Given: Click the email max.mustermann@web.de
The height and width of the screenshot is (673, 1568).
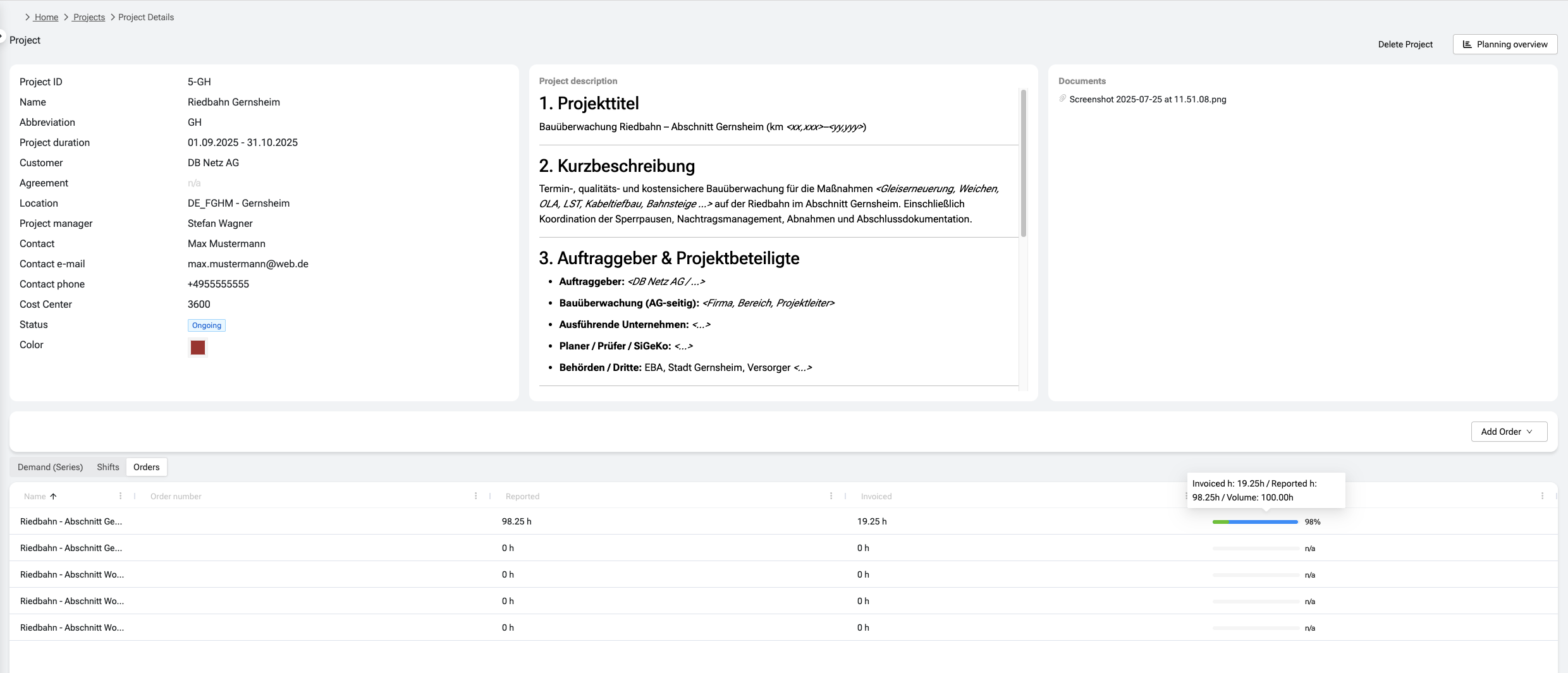Looking at the screenshot, I should click(248, 264).
